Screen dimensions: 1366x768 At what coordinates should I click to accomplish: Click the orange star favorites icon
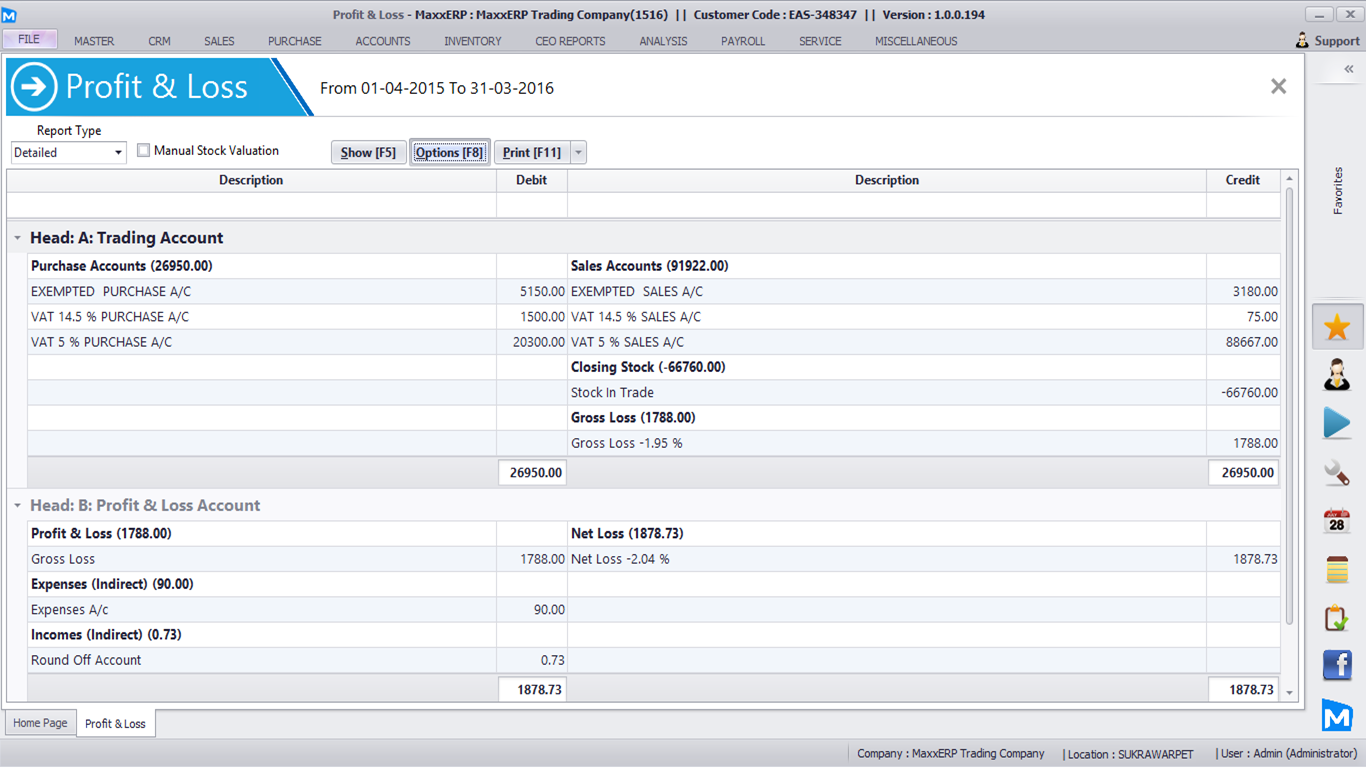click(1337, 327)
